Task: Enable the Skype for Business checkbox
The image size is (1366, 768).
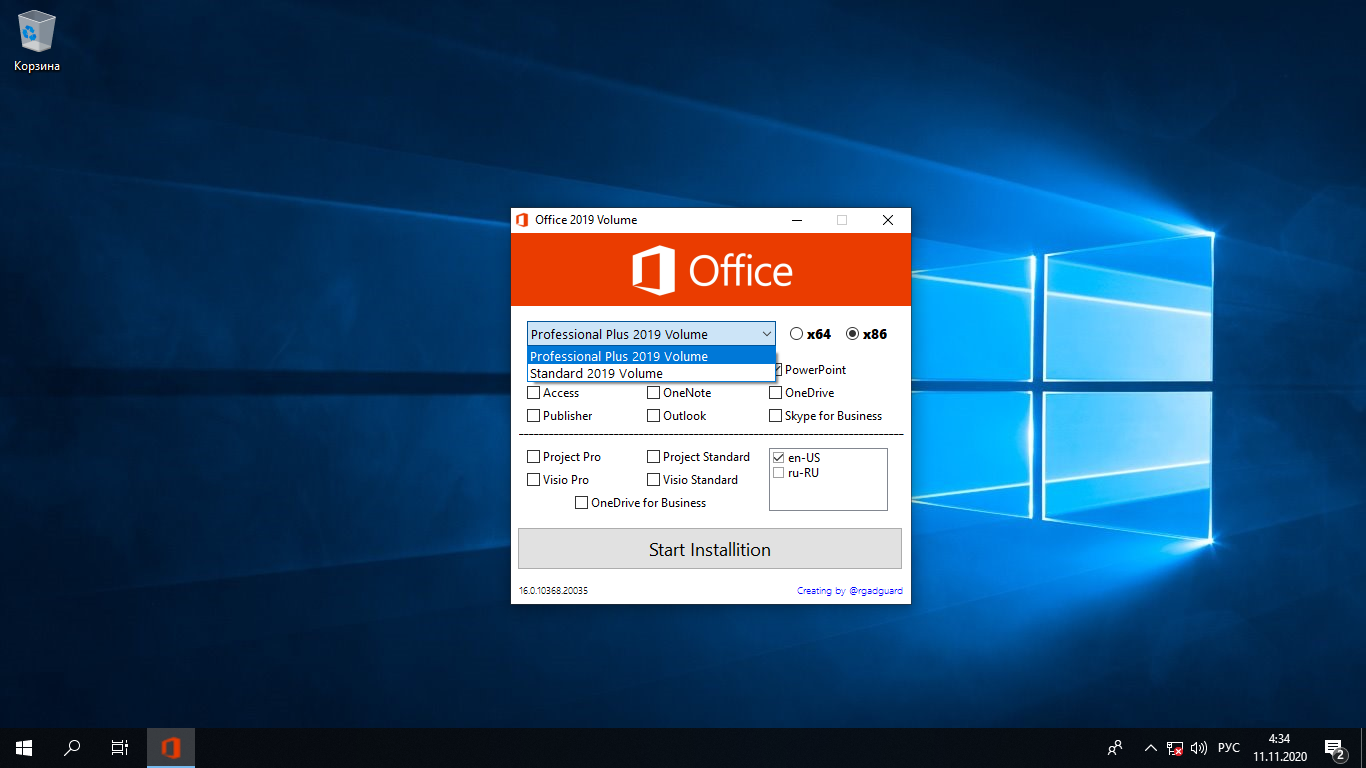Action: point(775,416)
